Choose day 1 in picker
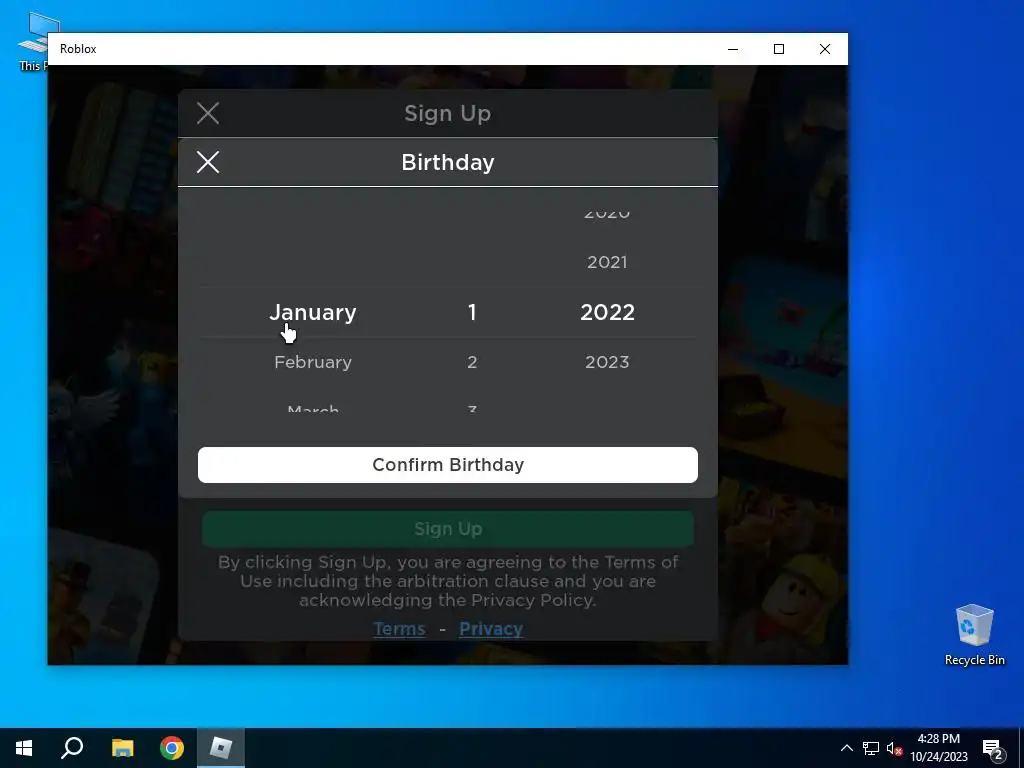The height and width of the screenshot is (768, 1024). (x=472, y=312)
